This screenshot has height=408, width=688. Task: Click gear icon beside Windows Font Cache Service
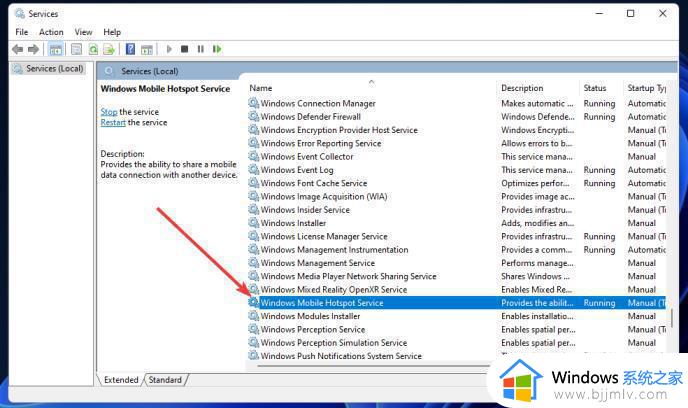tap(254, 183)
